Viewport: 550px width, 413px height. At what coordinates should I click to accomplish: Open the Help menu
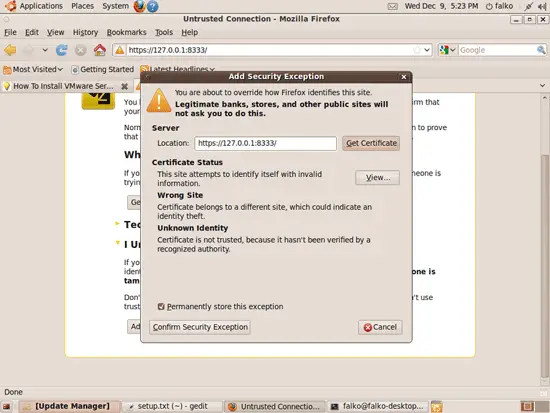click(x=189, y=32)
